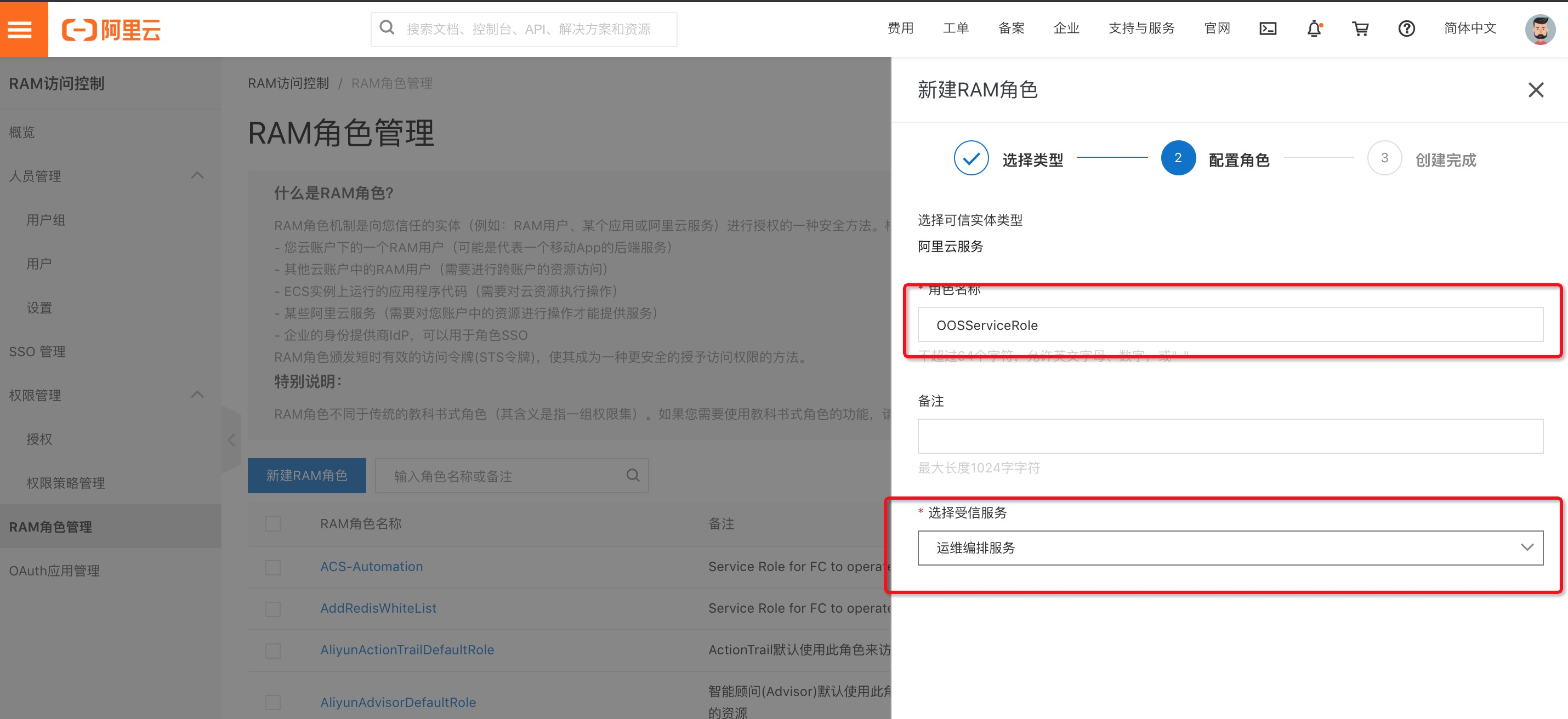
Task: Collapse the 权限管理 sidebar section
Action: (x=197, y=395)
